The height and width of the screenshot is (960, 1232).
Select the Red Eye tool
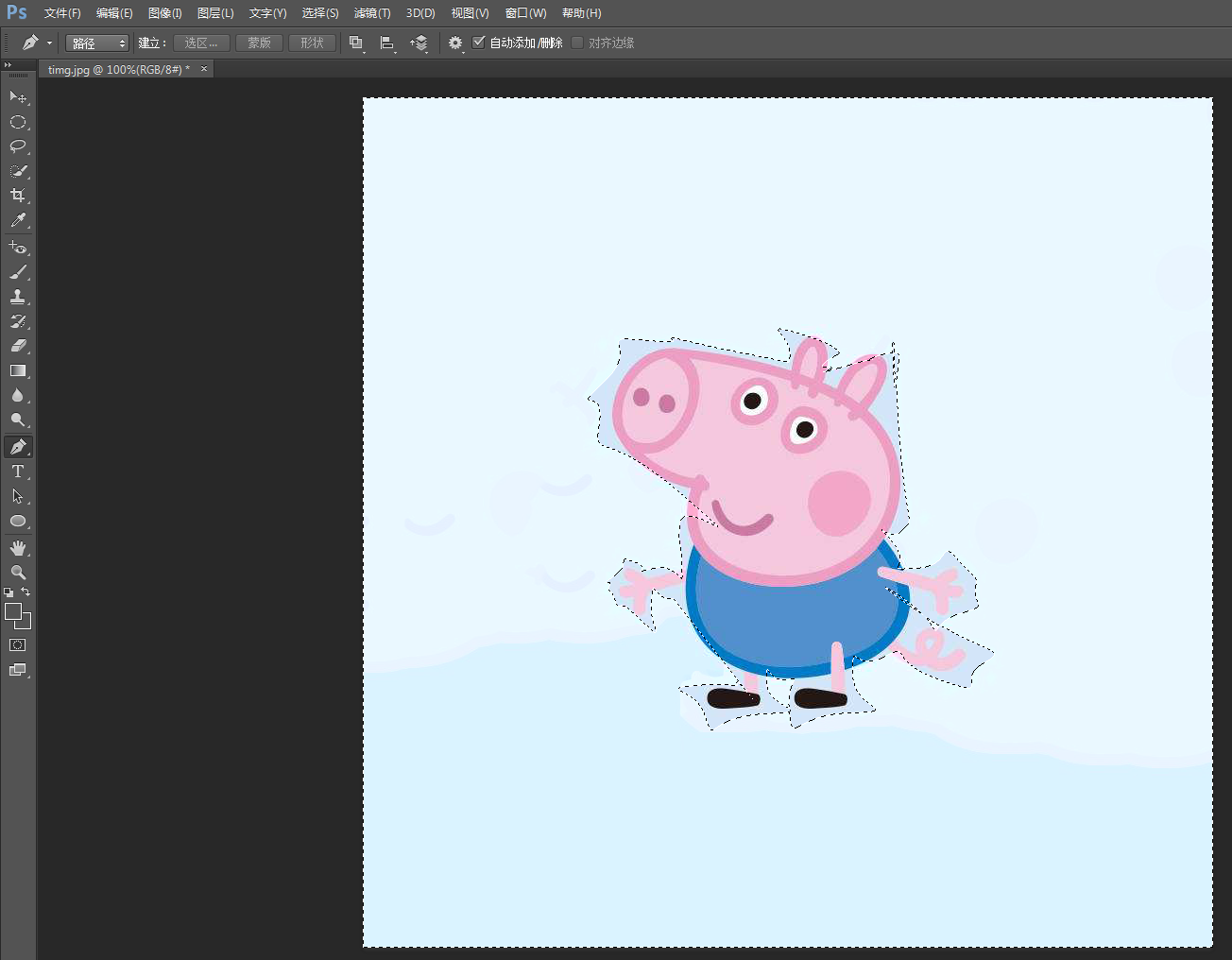[18, 248]
